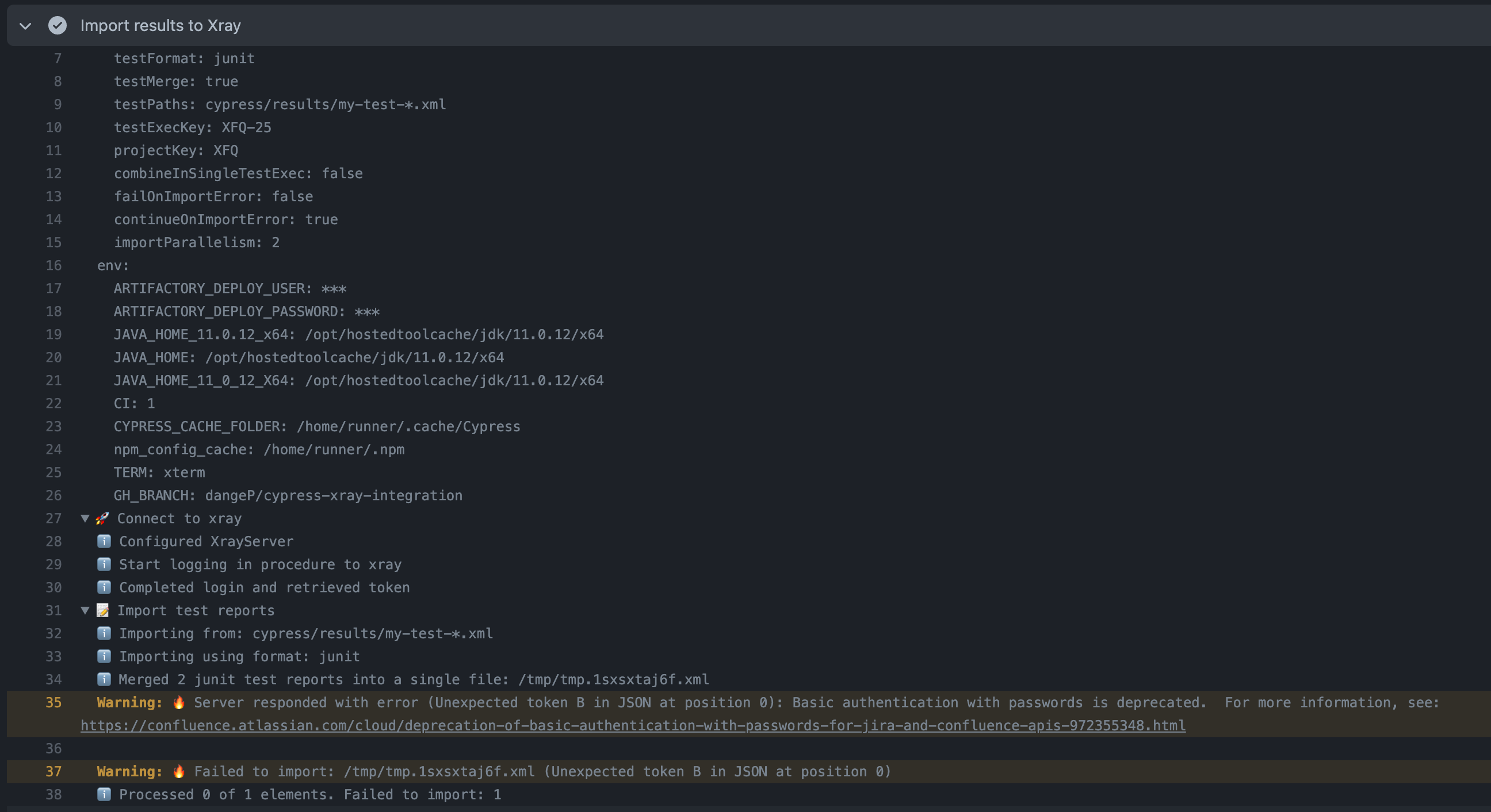Select line number 10 beside testExecKey

[x=54, y=127]
